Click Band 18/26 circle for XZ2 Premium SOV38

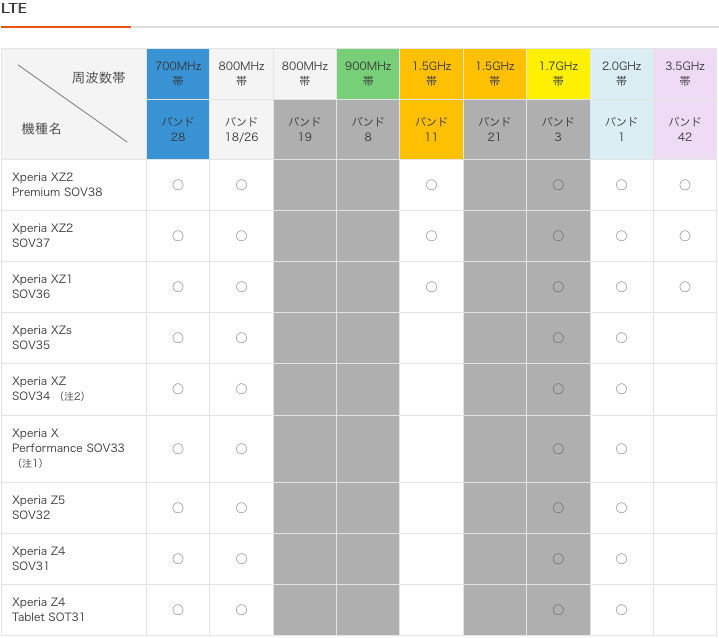[241, 184]
